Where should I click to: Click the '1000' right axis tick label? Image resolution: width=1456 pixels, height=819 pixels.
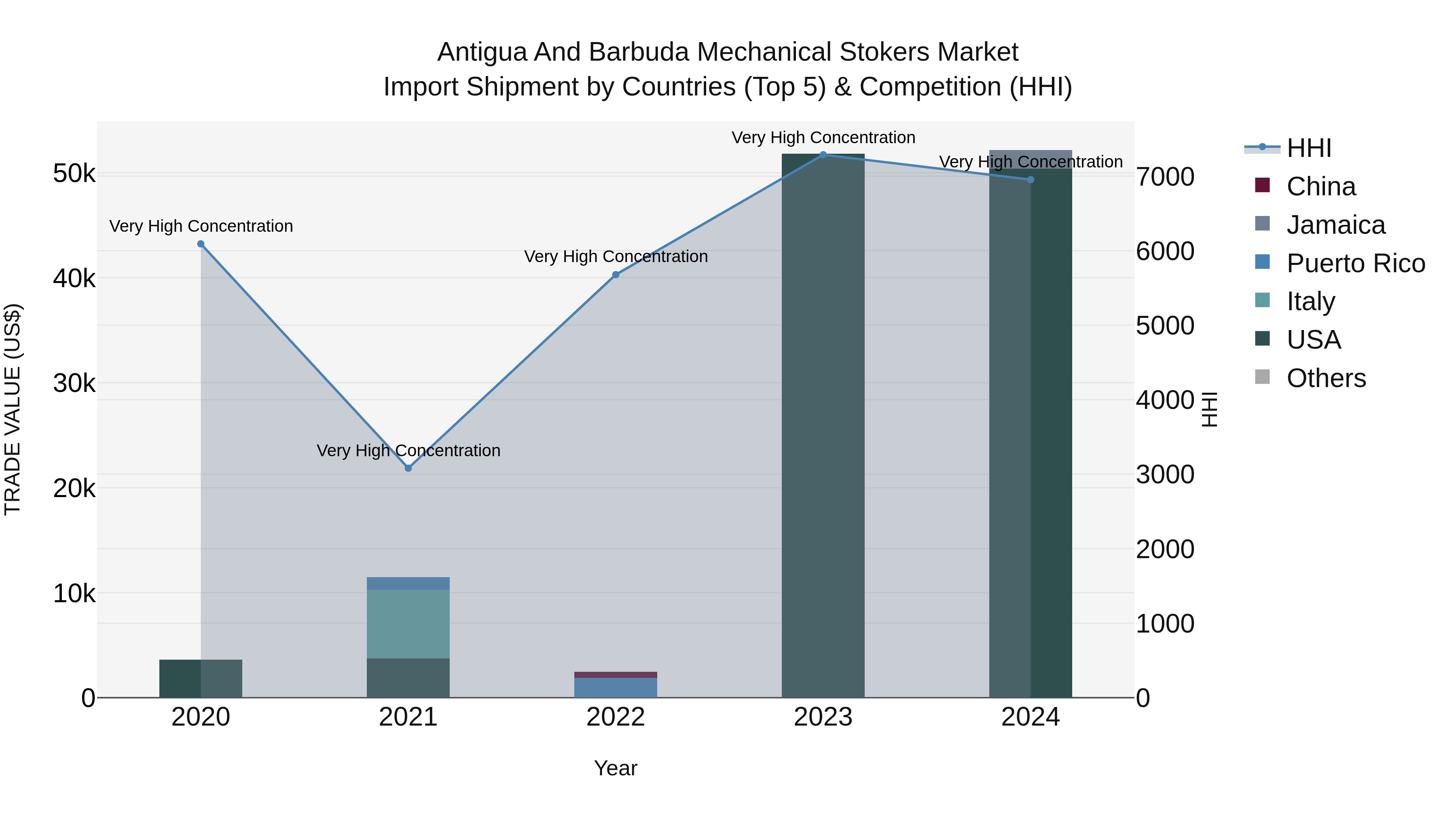1166,624
